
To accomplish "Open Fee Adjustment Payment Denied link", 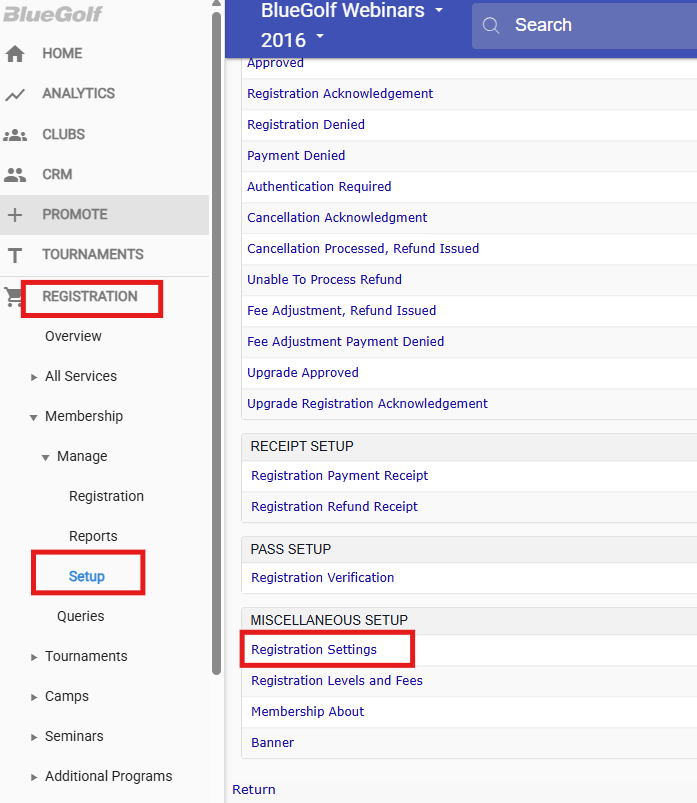I will (x=346, y=342).
